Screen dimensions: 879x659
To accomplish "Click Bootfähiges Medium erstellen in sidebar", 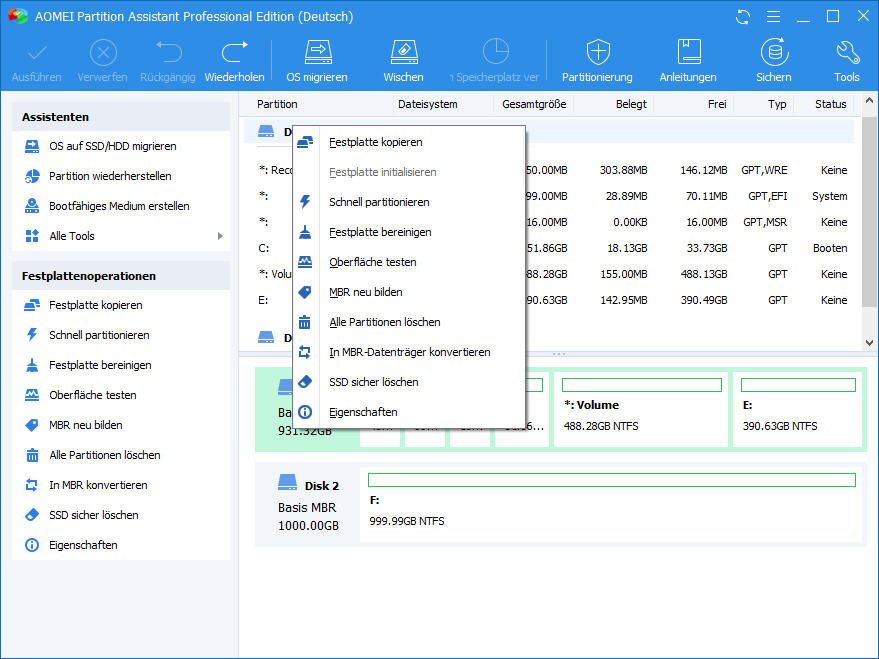I will pos(119,206).
